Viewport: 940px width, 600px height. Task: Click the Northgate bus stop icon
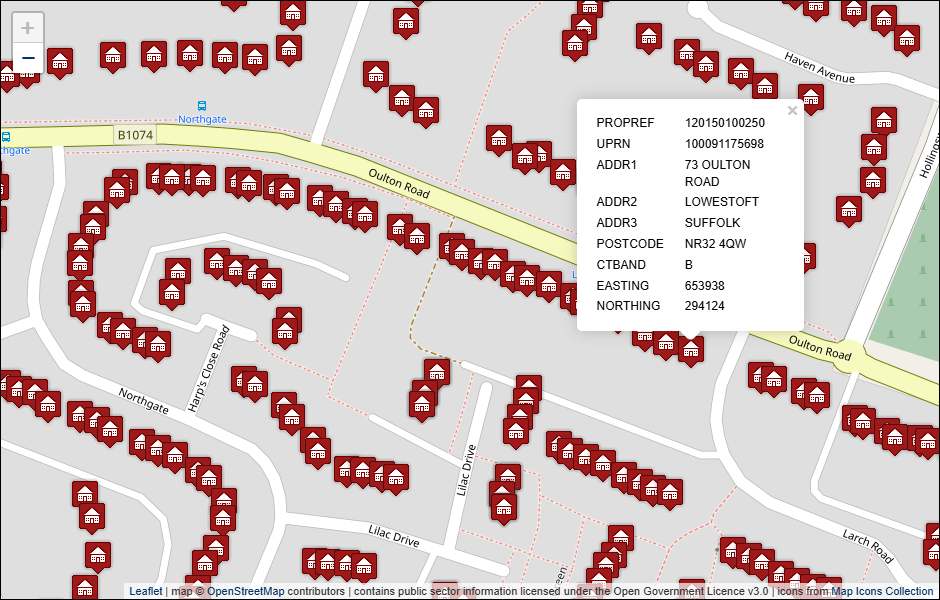[x=202, y=105]
